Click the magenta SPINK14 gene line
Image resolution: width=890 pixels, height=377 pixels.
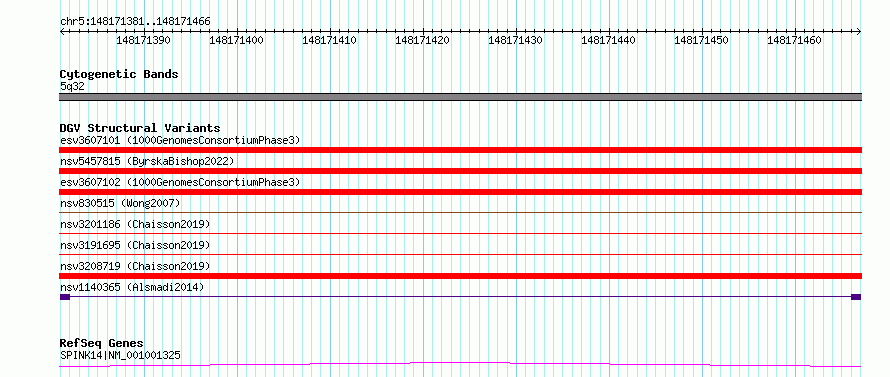[x=460, y=364]
